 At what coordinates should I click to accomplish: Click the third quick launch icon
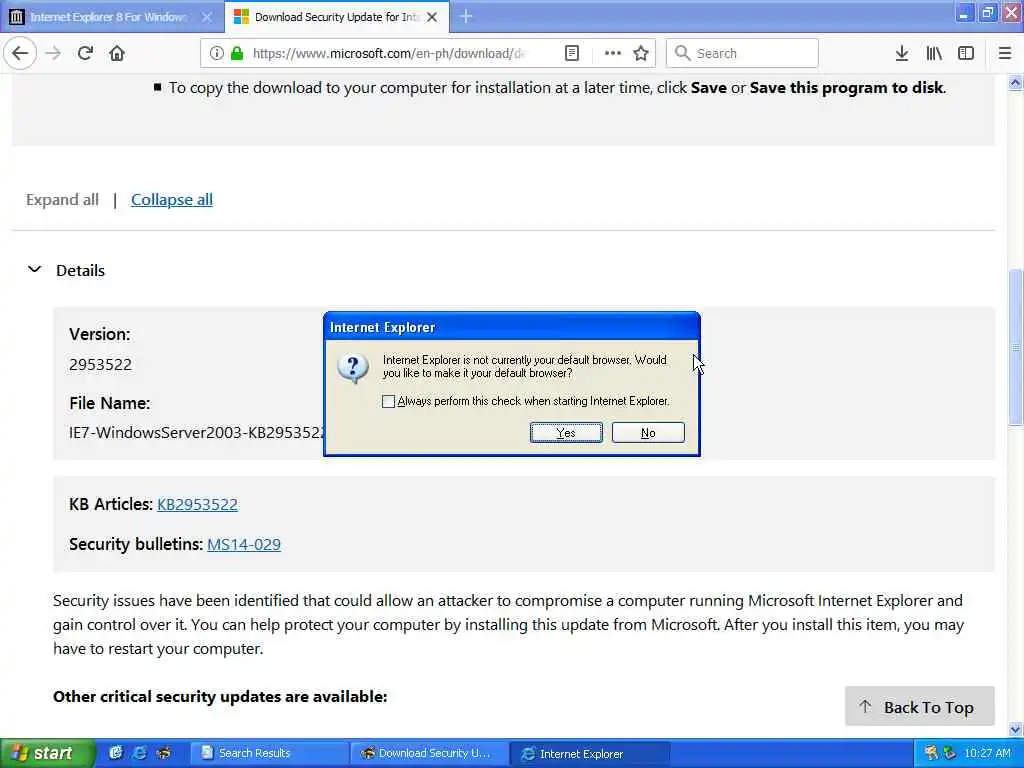coord(163,753)
